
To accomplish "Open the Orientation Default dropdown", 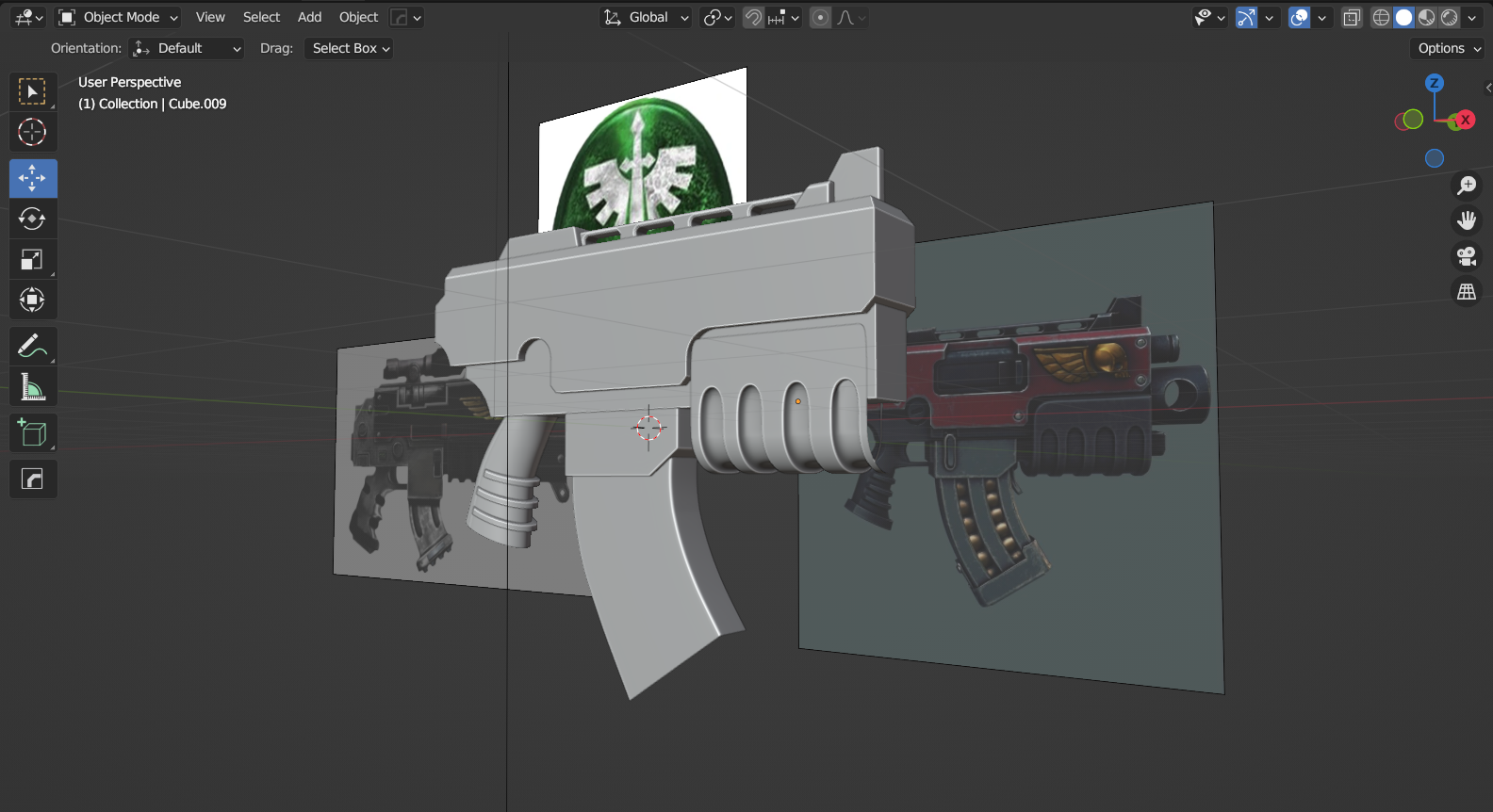I will [187, 48].
